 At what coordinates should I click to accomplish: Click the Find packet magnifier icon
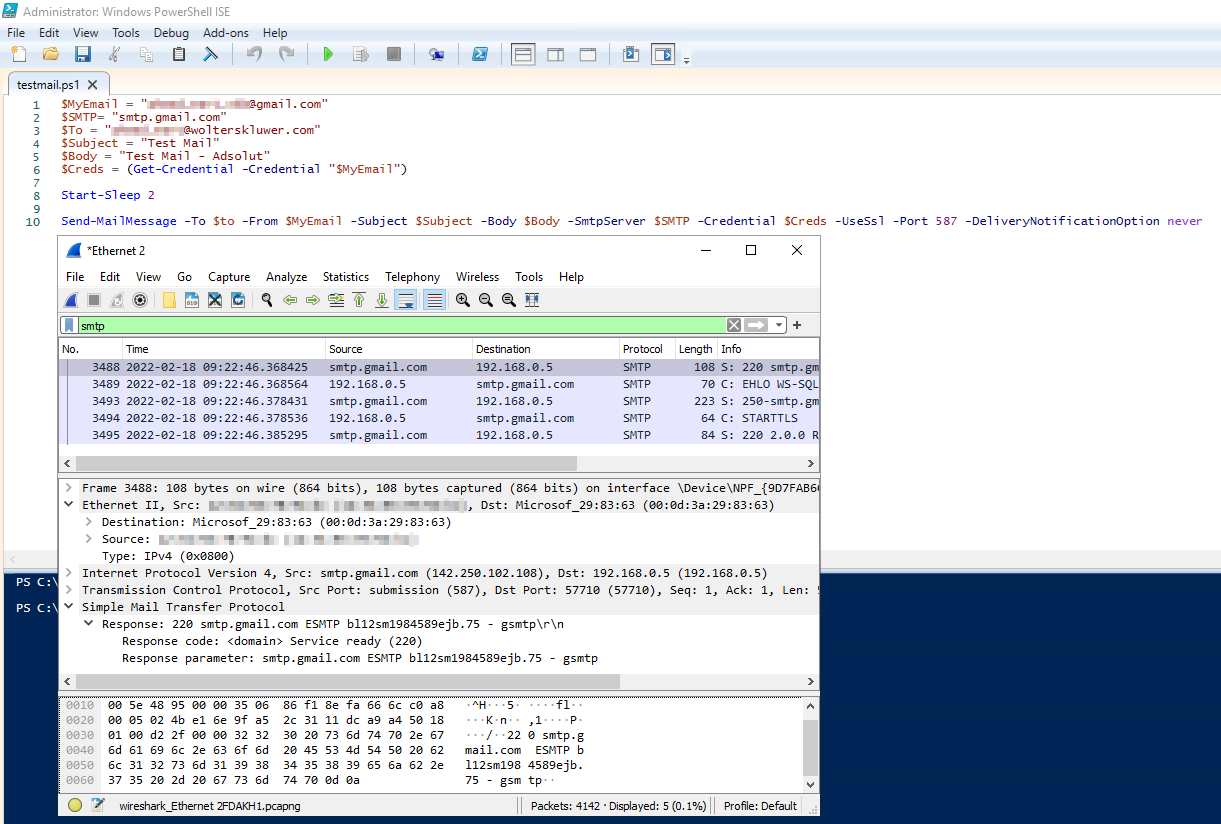coord(267,300)
